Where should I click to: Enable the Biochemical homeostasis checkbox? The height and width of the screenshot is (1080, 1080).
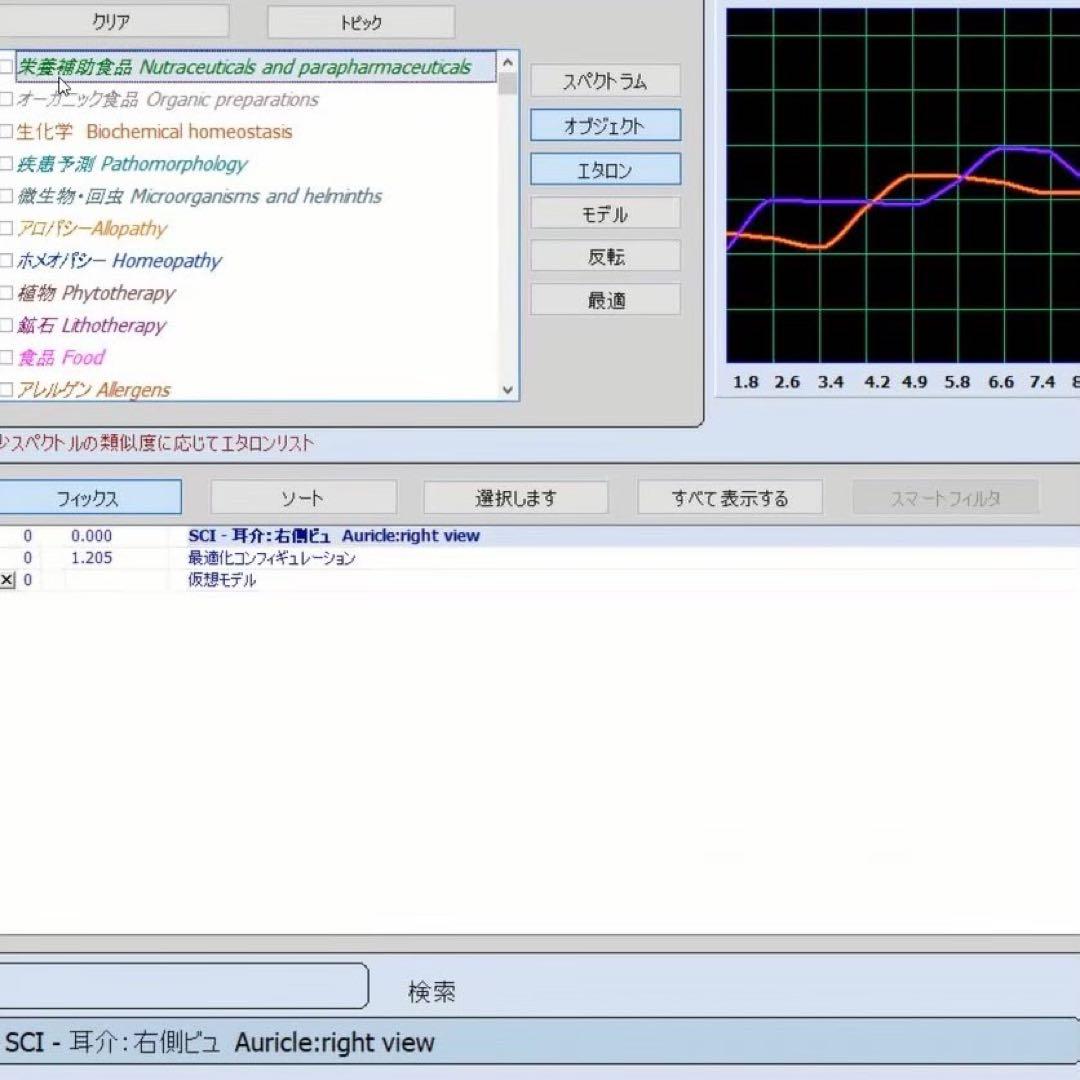[x=7, y=132]
